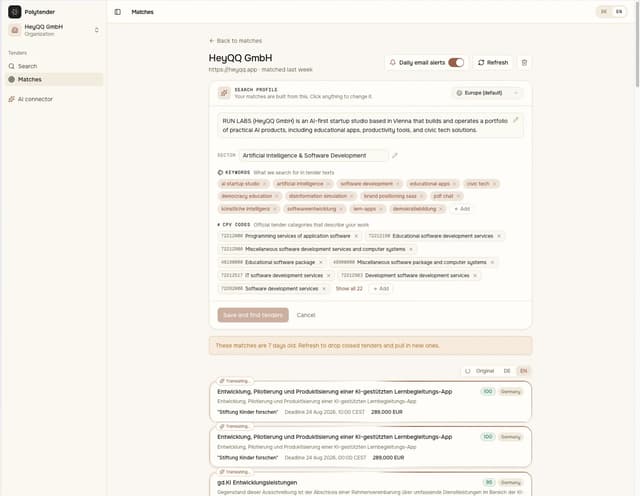Toggle the sidebar panel icon beside Matches title
The image size is (640, 496).
click(118, 12)
